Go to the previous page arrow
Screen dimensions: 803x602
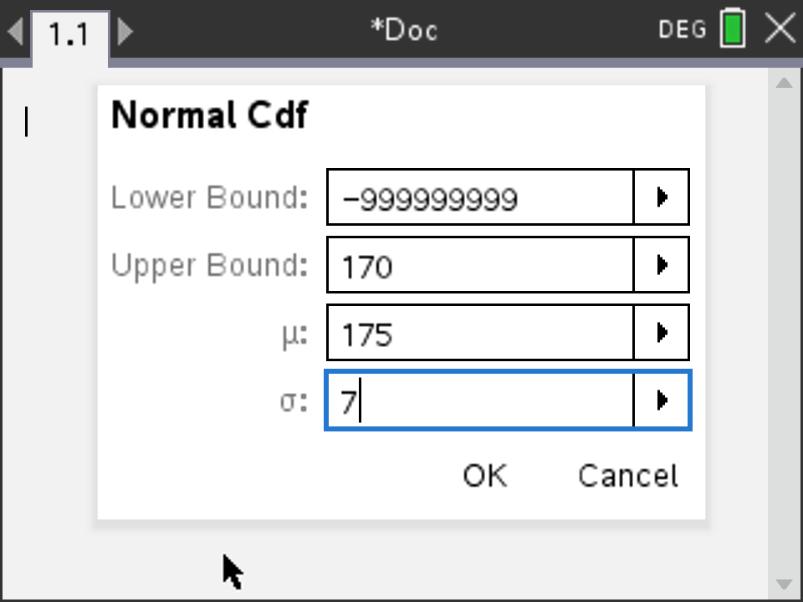[x=15, y=31]
